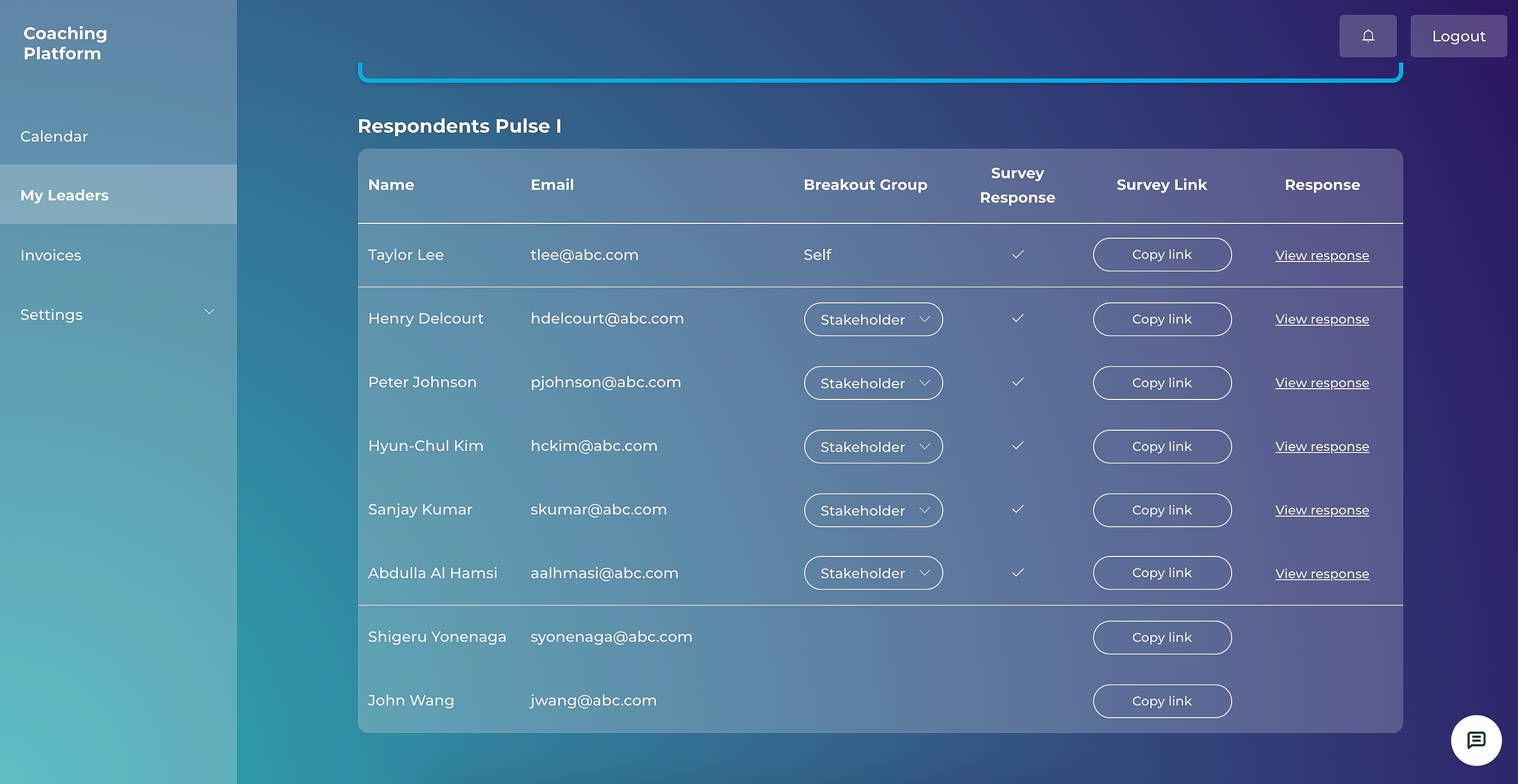Open the chat support bubble
Screen dimensions: 1518x784
coord(1476,740)
